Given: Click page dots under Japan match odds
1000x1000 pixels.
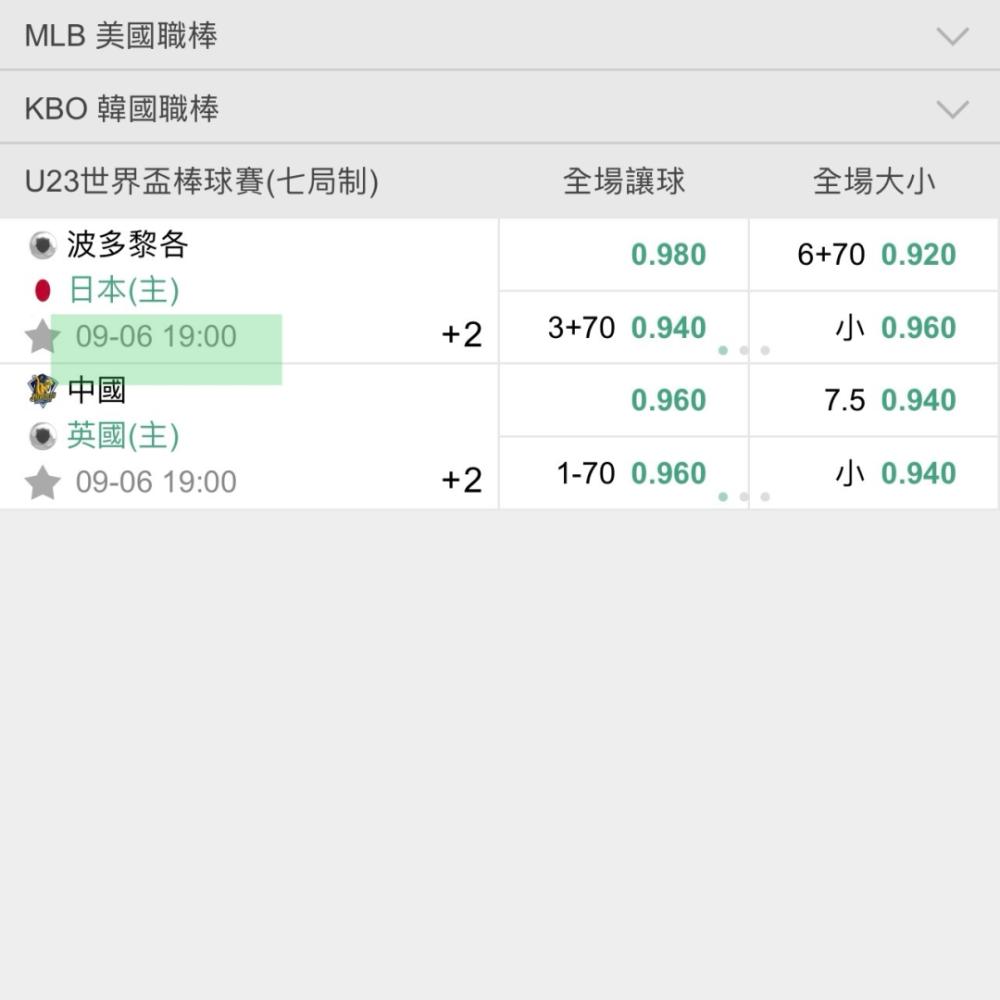Looking at the screenshot, I should 744,350.
